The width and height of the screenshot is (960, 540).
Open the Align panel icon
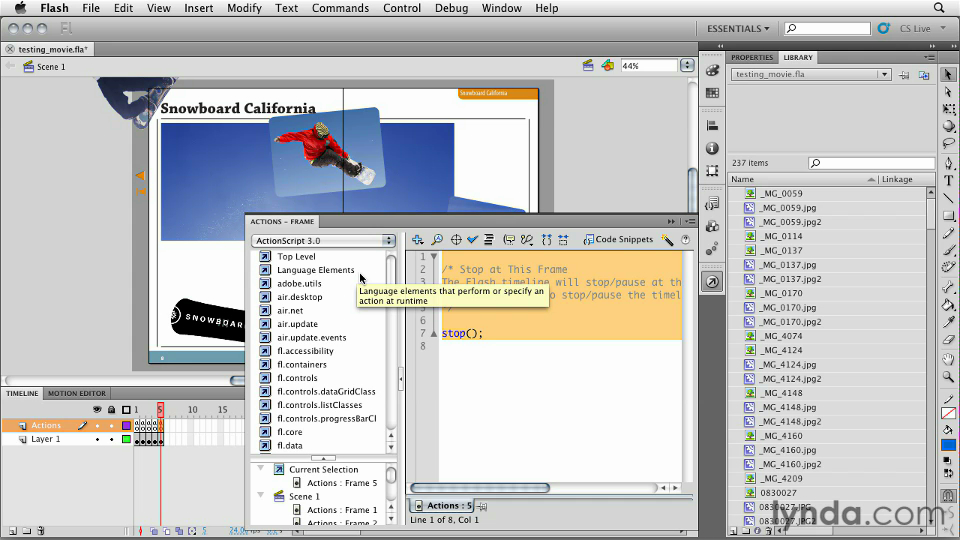point(712,126)
